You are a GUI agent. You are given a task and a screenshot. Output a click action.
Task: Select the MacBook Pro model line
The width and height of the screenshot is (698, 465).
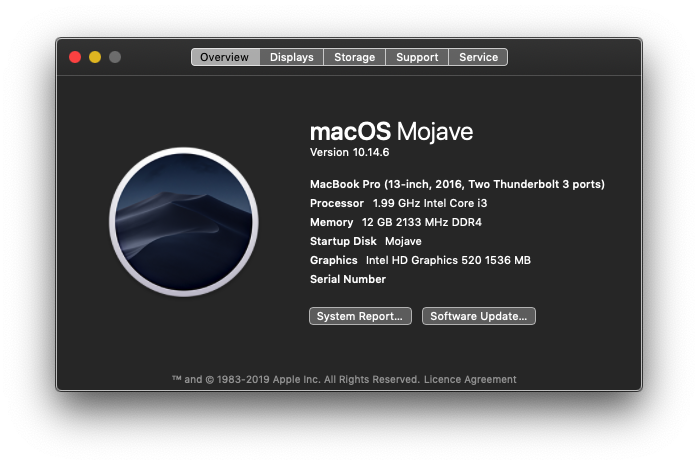(x=457, y=184)
